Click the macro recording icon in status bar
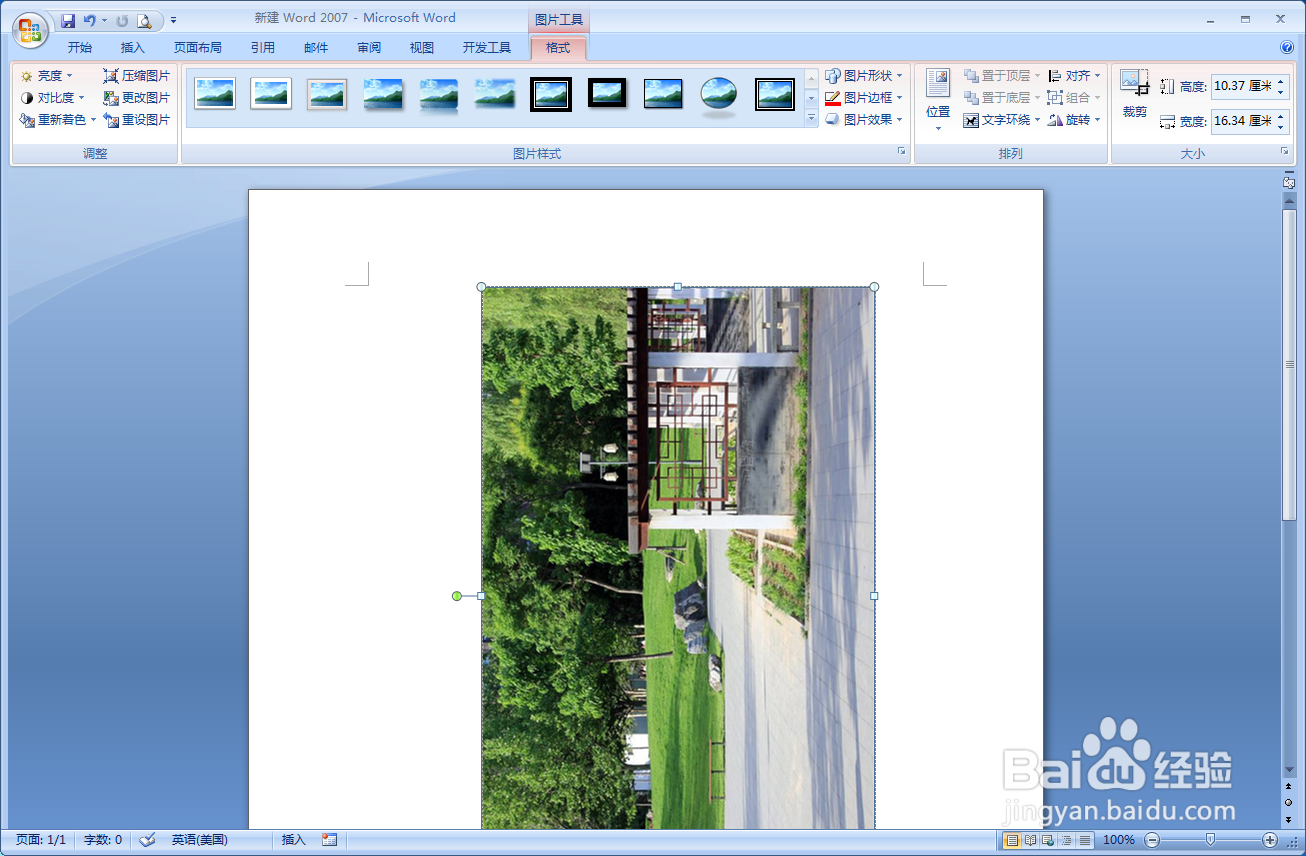 coord(330,840)
